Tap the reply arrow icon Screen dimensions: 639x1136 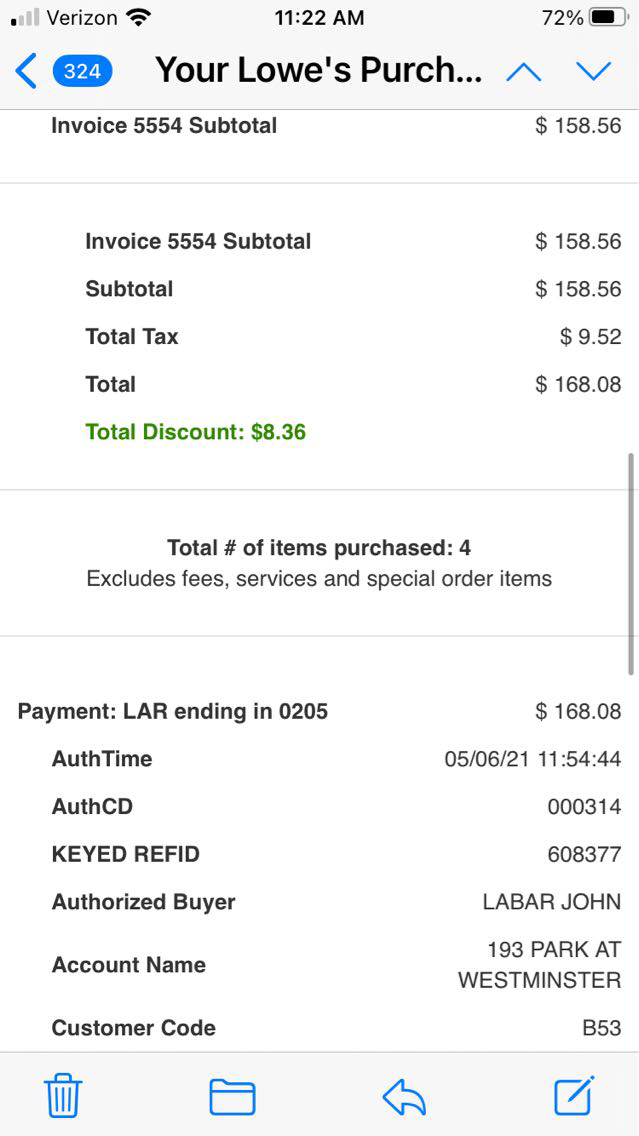[x=404, y=1097]
